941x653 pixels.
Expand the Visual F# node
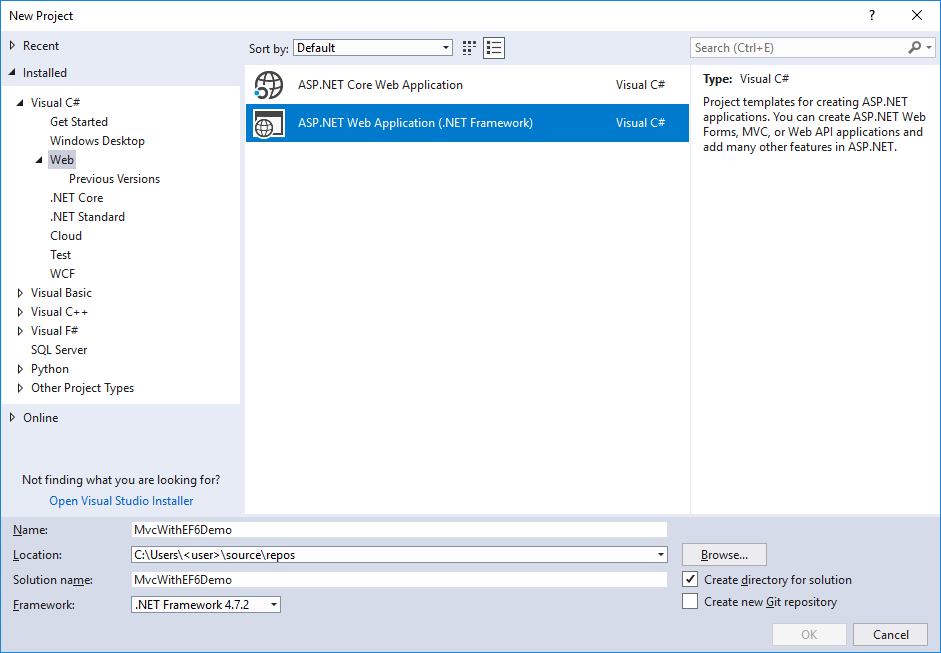coord(20,331)
